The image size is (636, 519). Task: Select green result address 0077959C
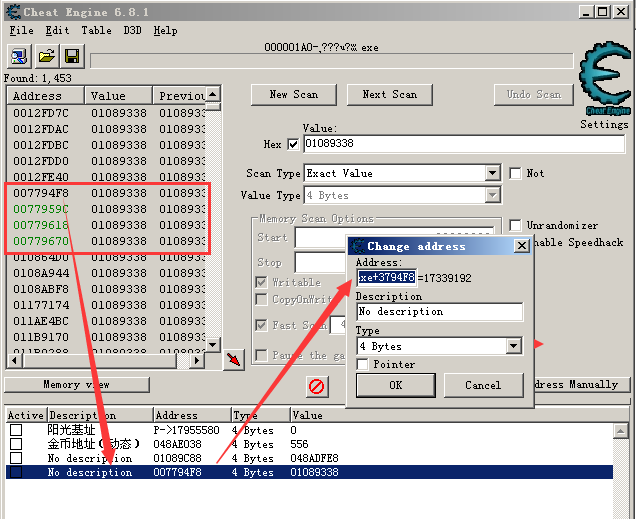coord(41,209)
